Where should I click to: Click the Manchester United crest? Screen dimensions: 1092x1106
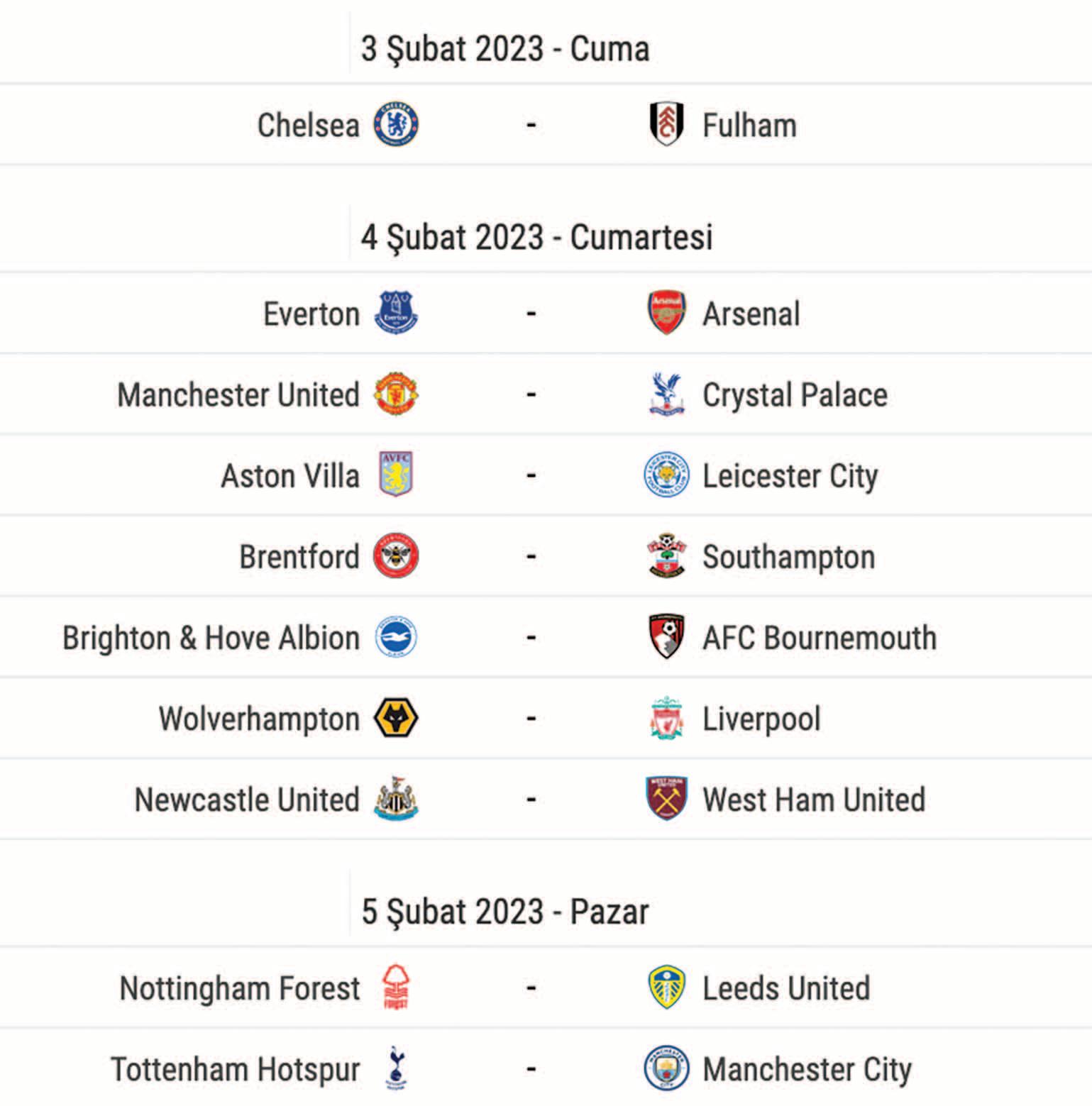[396, 394]
